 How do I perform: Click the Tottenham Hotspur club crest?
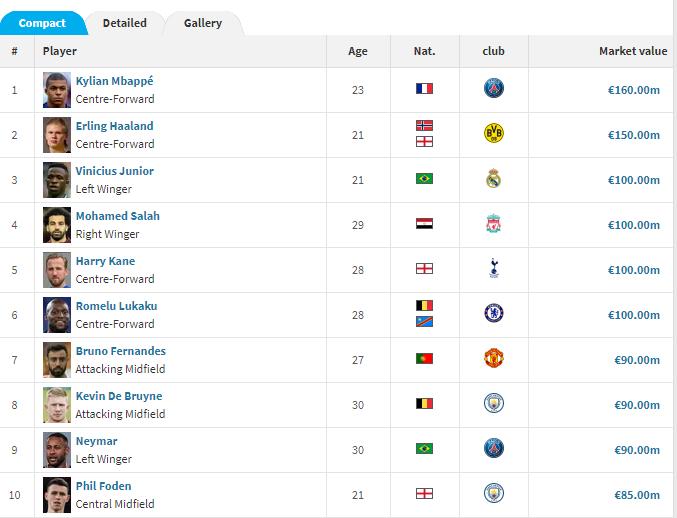pos(493,268)
